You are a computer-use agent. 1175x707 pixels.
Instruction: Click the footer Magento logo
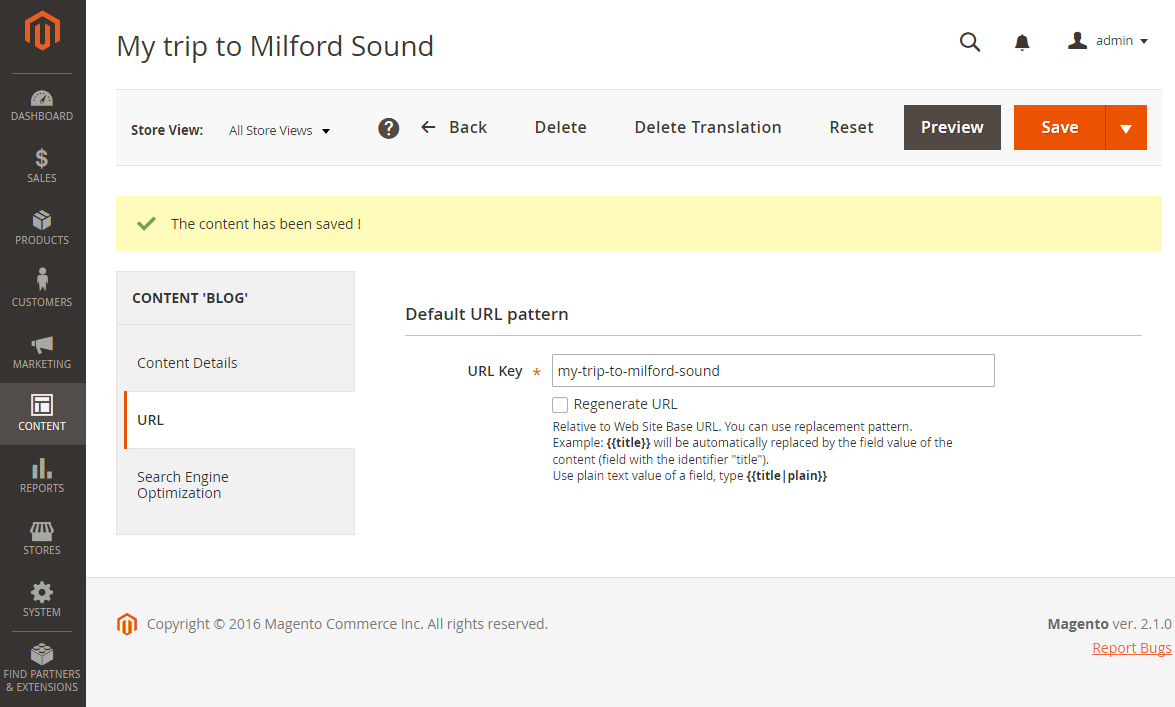tap(127, 624)
